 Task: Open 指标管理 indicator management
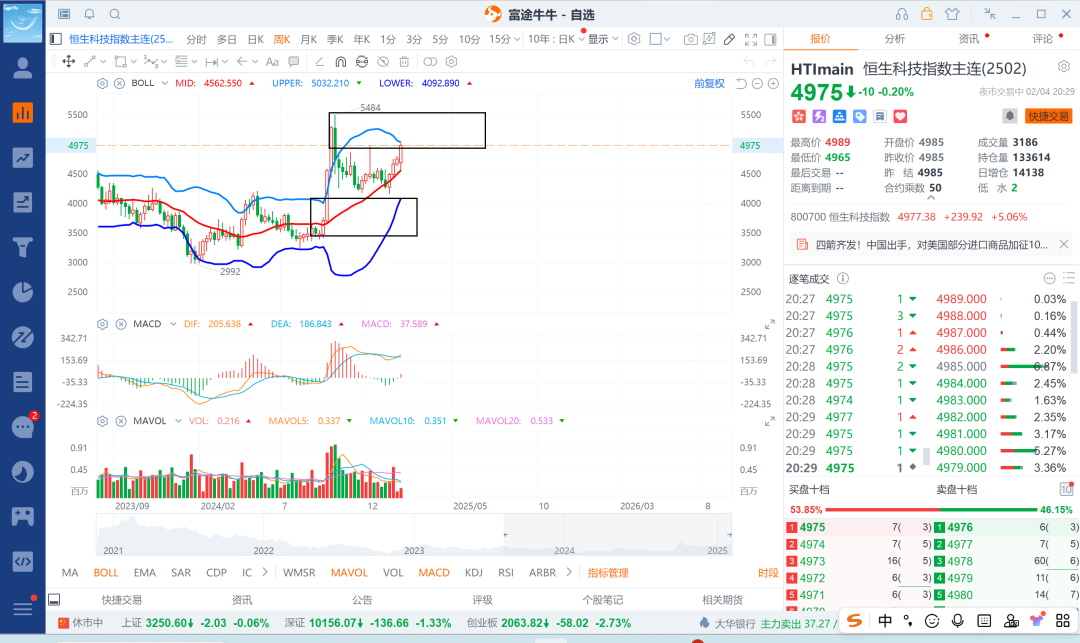coord(608,573)
